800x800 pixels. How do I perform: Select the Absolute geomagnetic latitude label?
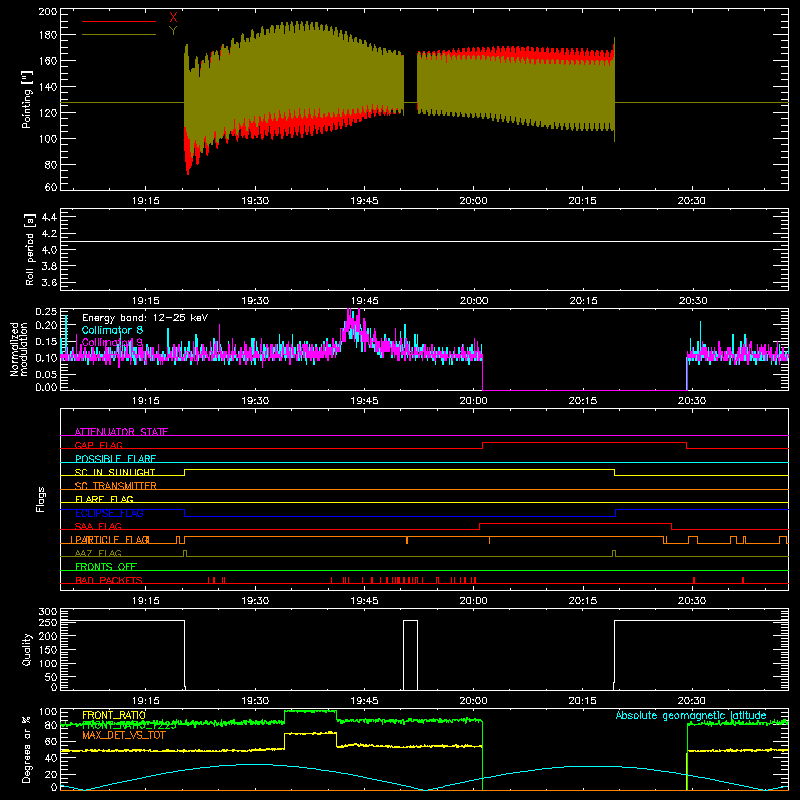691,715
